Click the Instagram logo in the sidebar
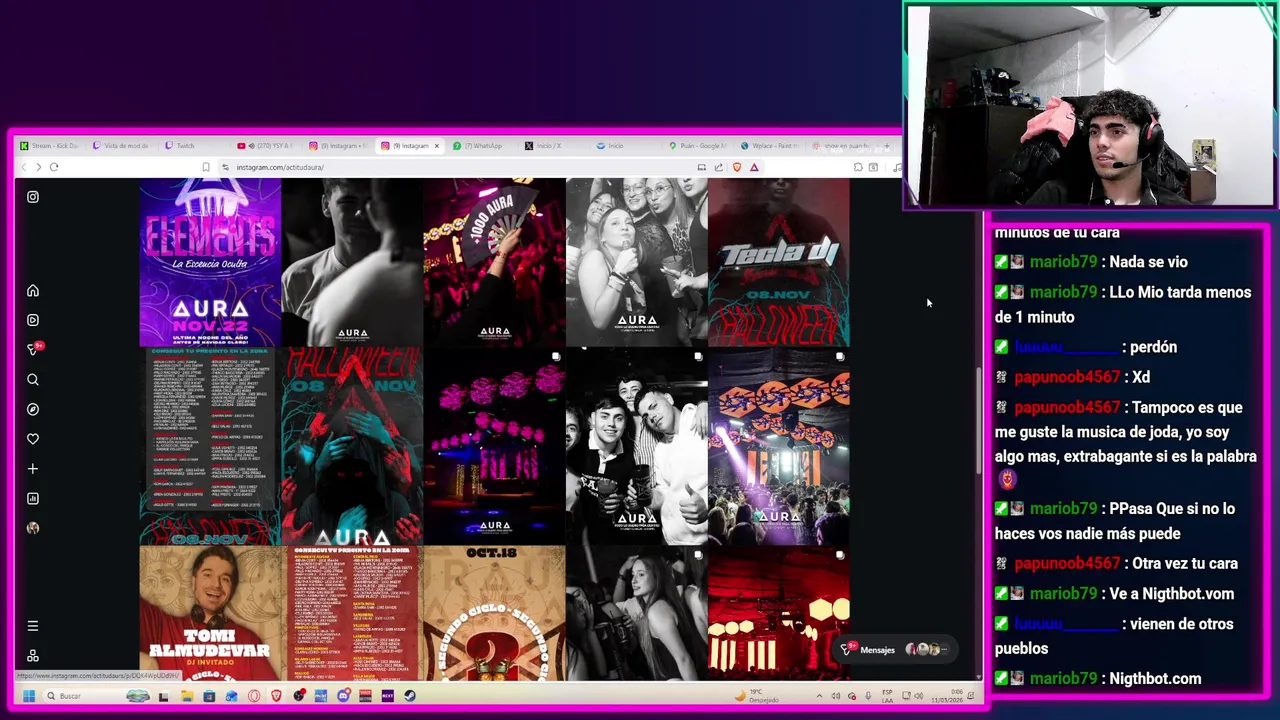This screenshot has width=1280, height=720. pos(33,197)
